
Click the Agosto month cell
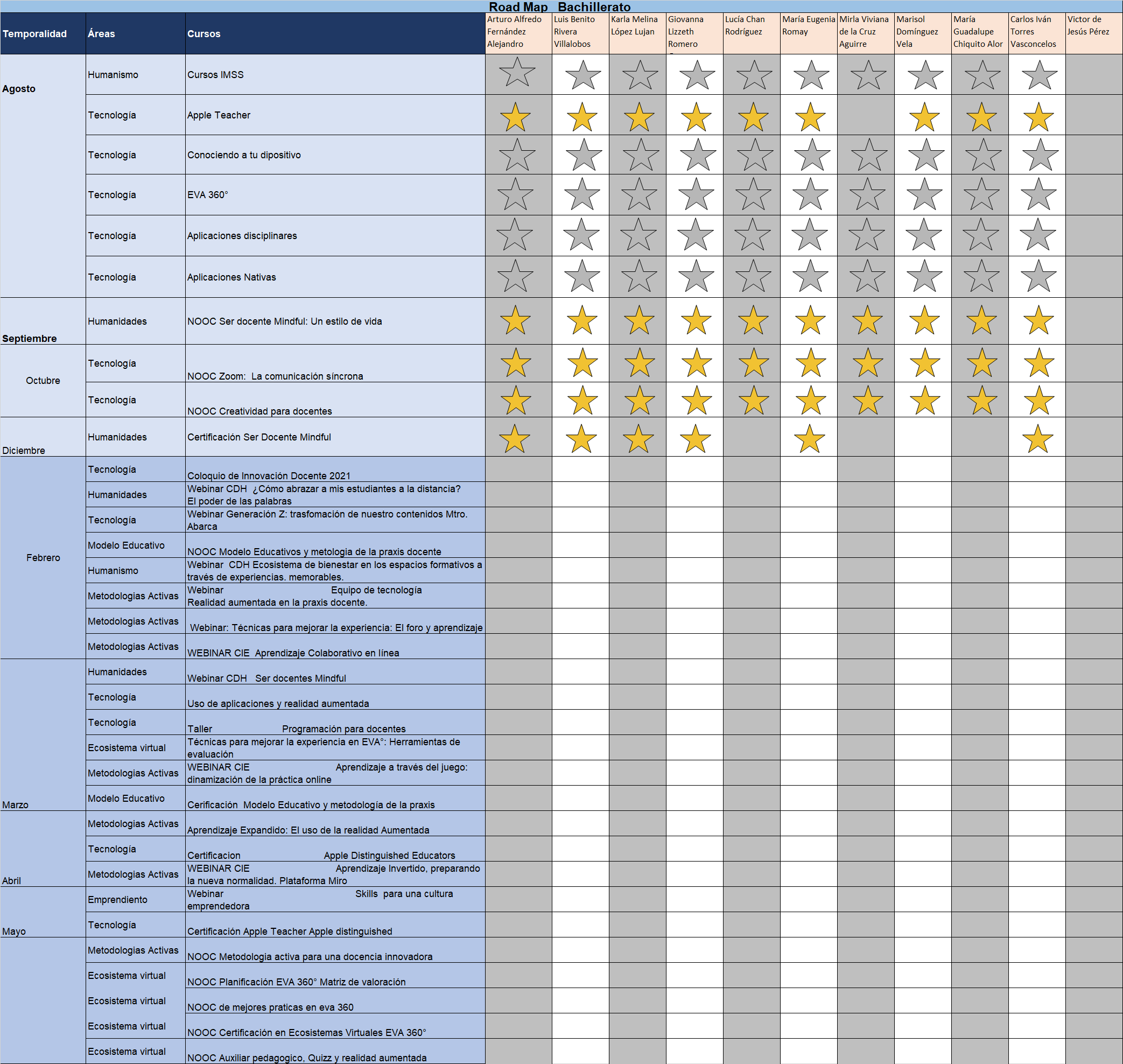[43, 176]
